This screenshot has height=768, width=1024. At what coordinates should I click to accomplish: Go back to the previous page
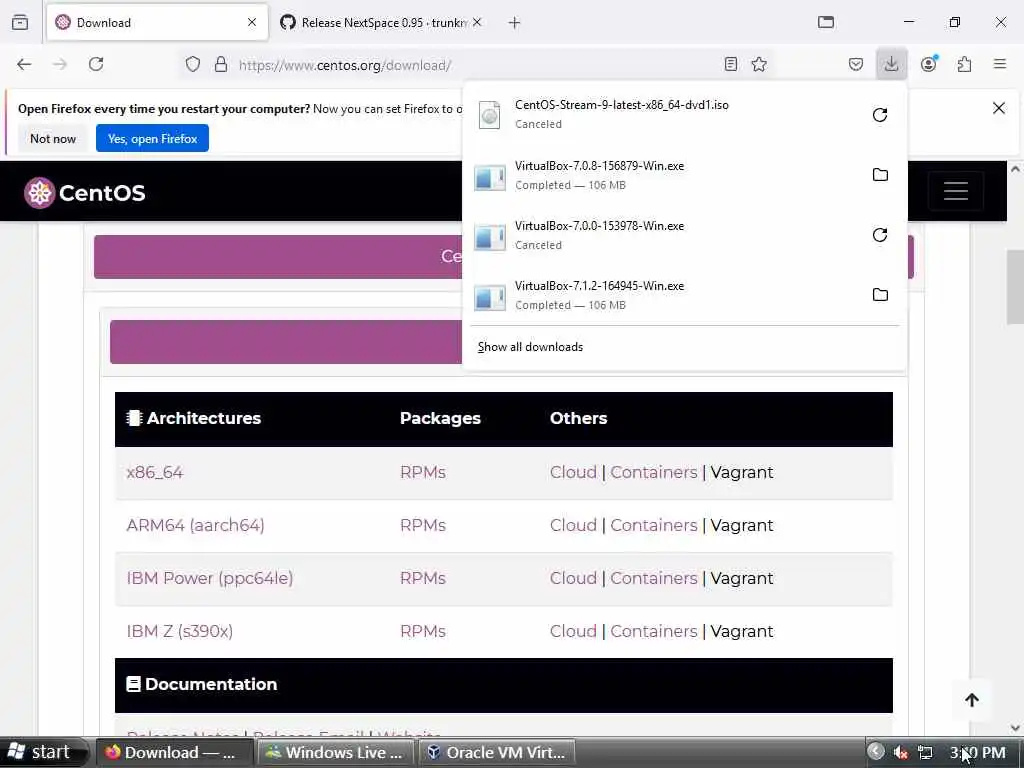(x=24, y=64)
